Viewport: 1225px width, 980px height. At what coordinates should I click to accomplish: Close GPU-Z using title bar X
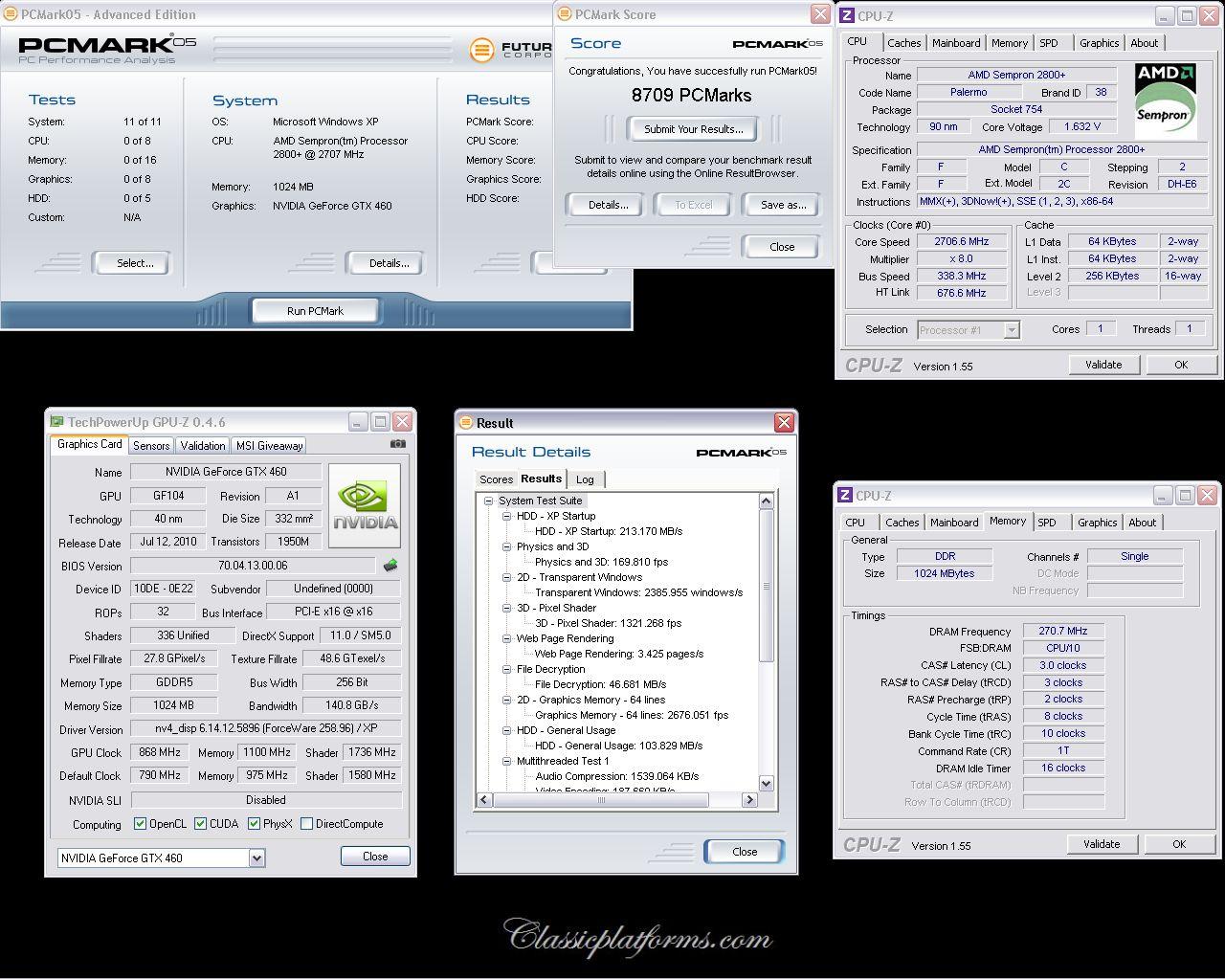tap(403, 421)
